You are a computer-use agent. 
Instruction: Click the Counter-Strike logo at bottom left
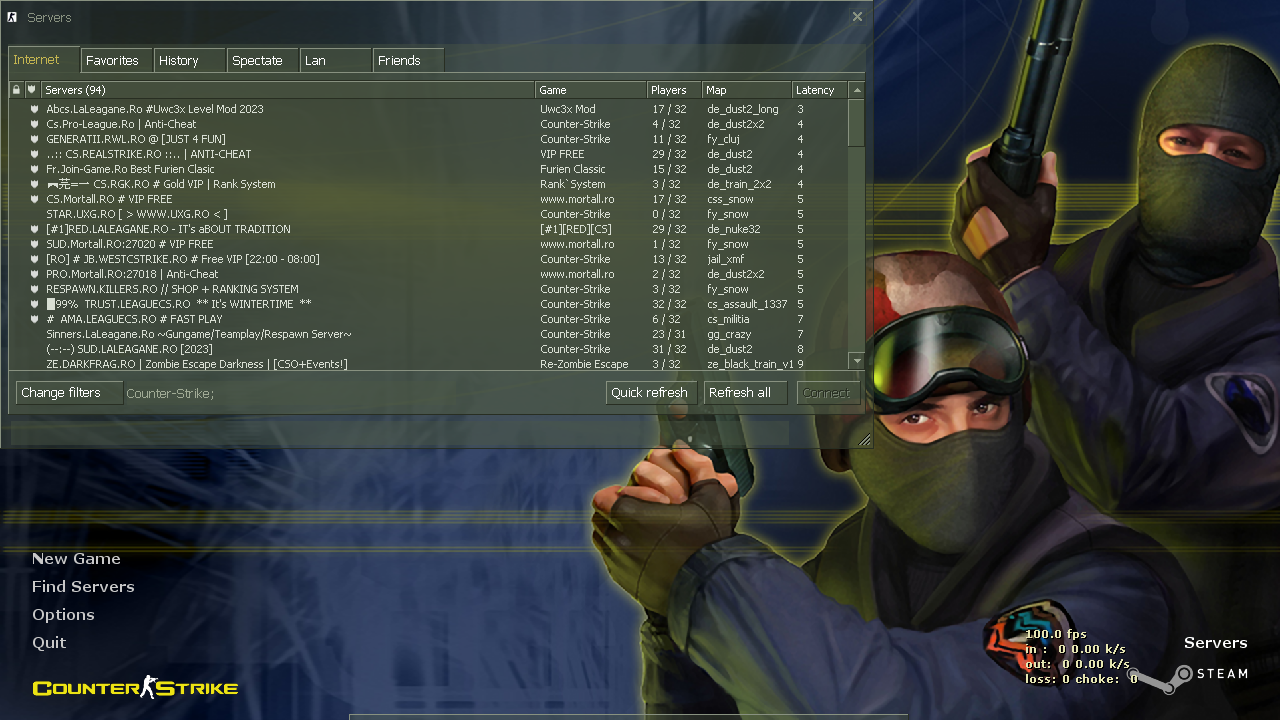pyautogui.click(x=134, y=687)
